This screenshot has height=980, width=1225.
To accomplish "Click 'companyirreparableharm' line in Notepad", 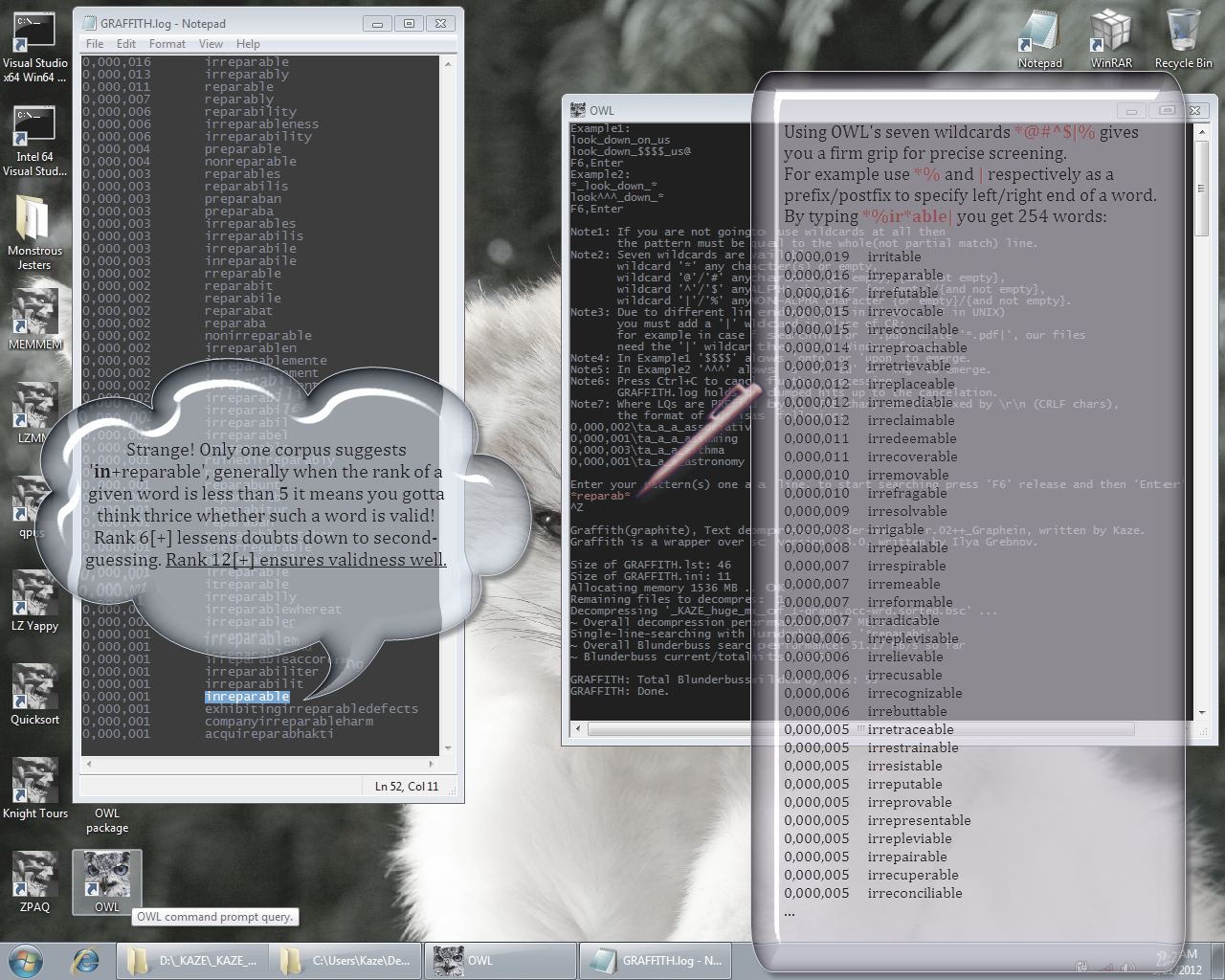I will tap(289, 722).
